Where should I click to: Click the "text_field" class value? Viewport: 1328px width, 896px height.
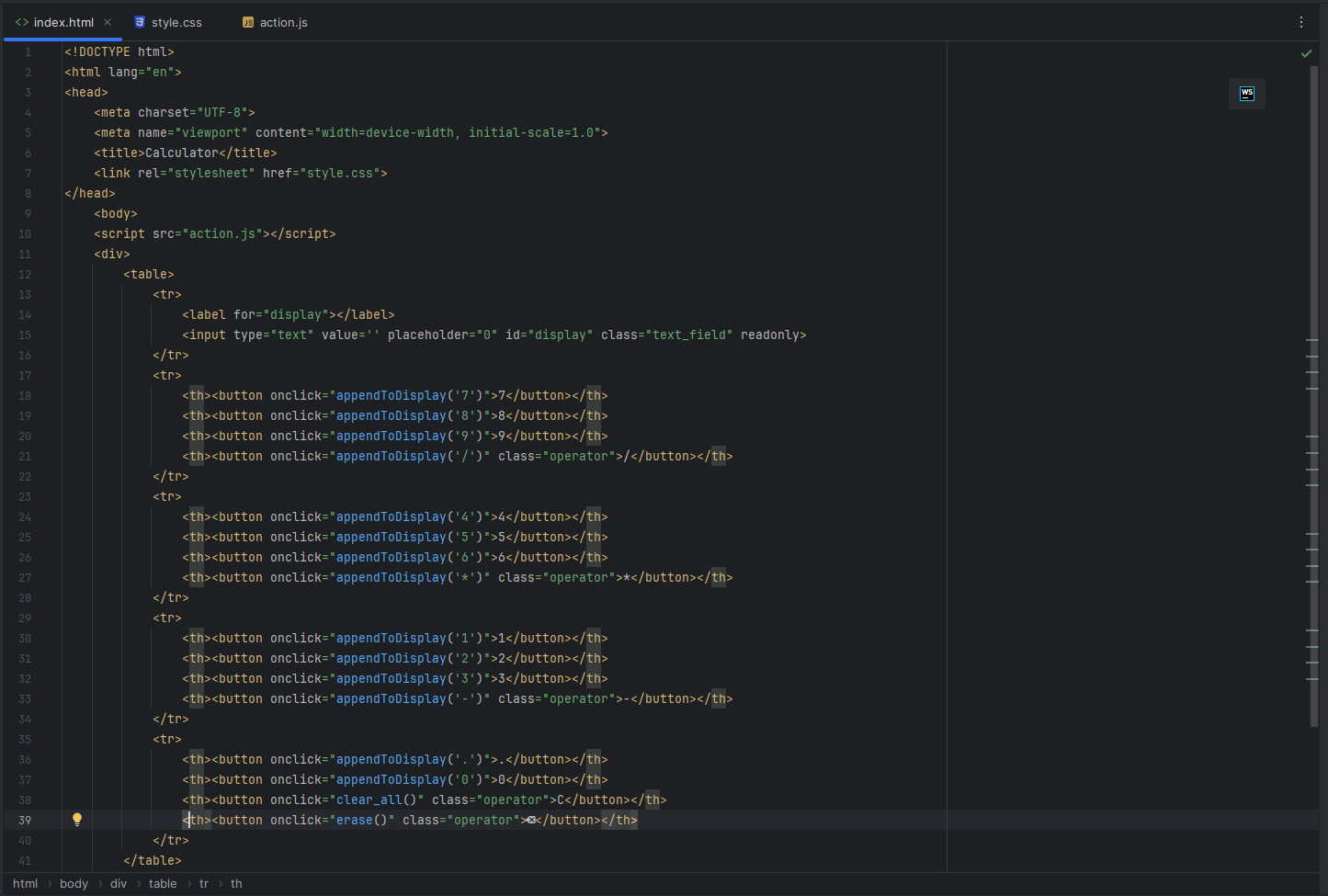click(689, 335)
